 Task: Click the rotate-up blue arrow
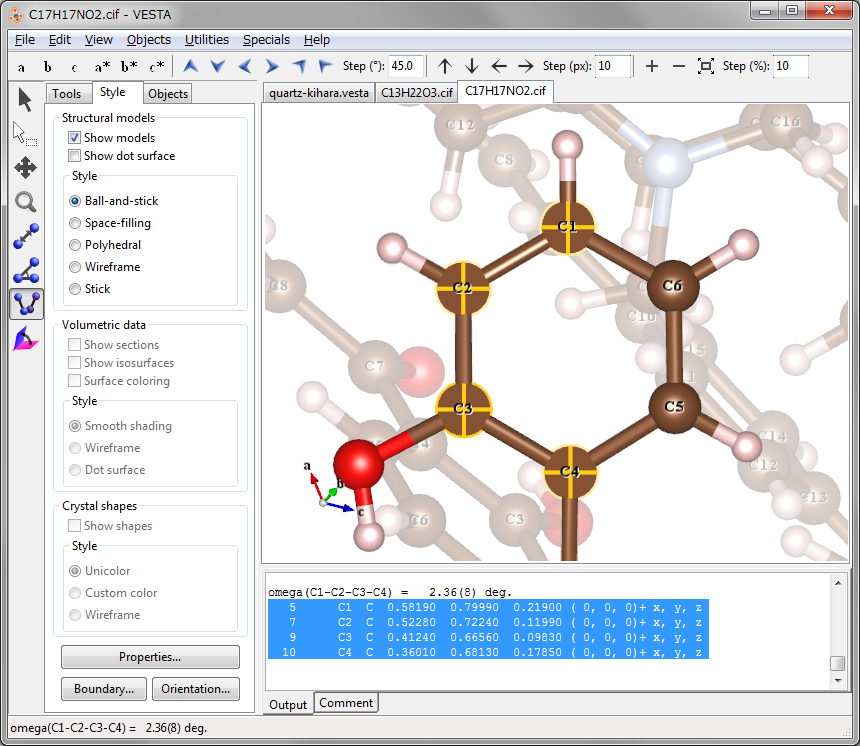tap(191, 66)
